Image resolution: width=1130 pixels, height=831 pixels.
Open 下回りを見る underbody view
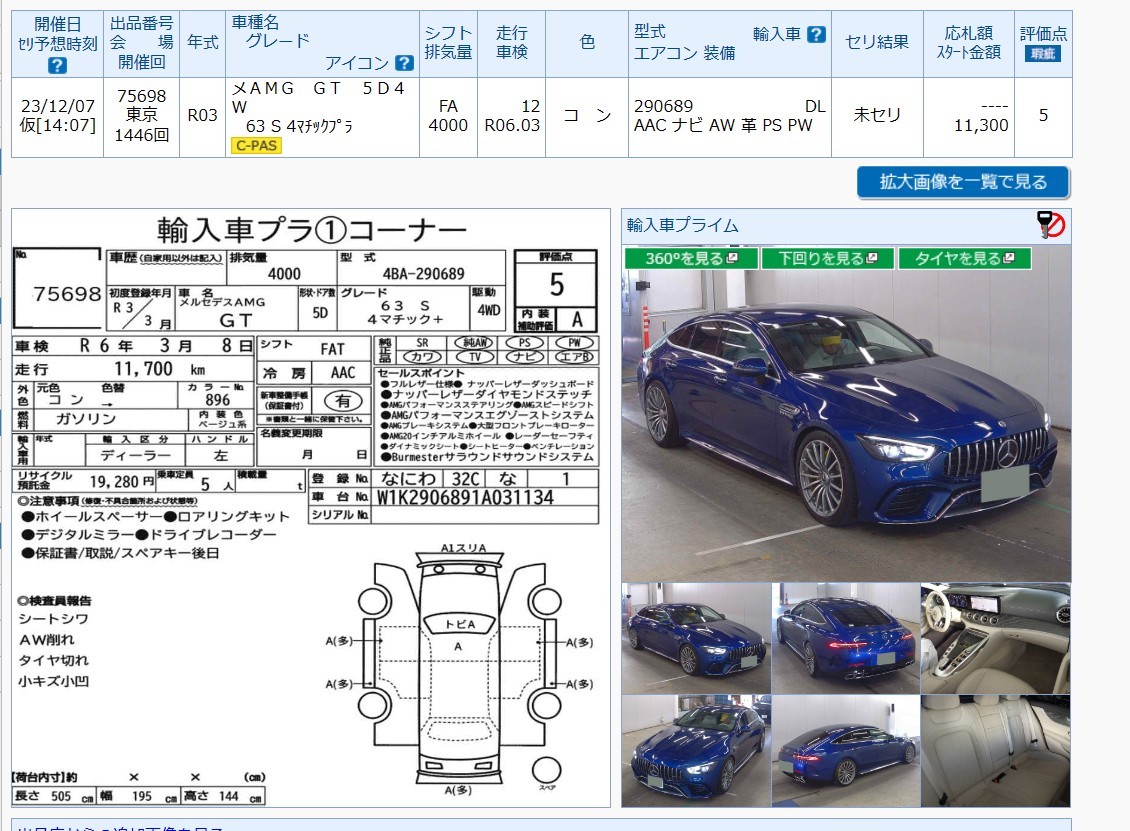[827, 258]
